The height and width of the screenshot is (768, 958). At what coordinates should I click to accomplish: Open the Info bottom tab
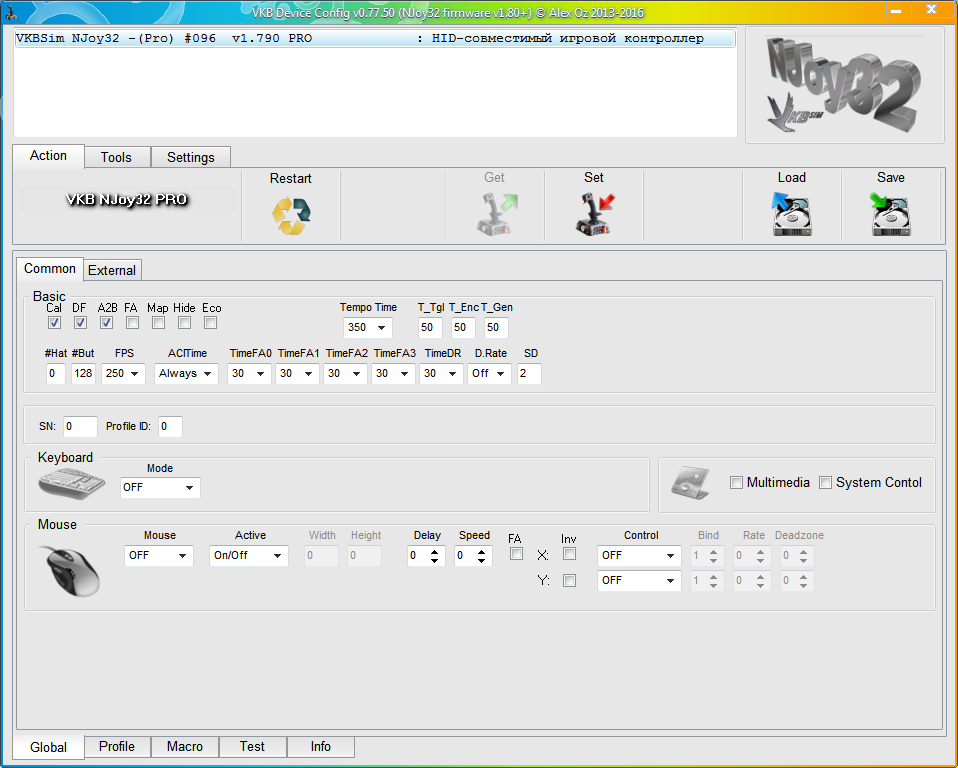point(320,747)
